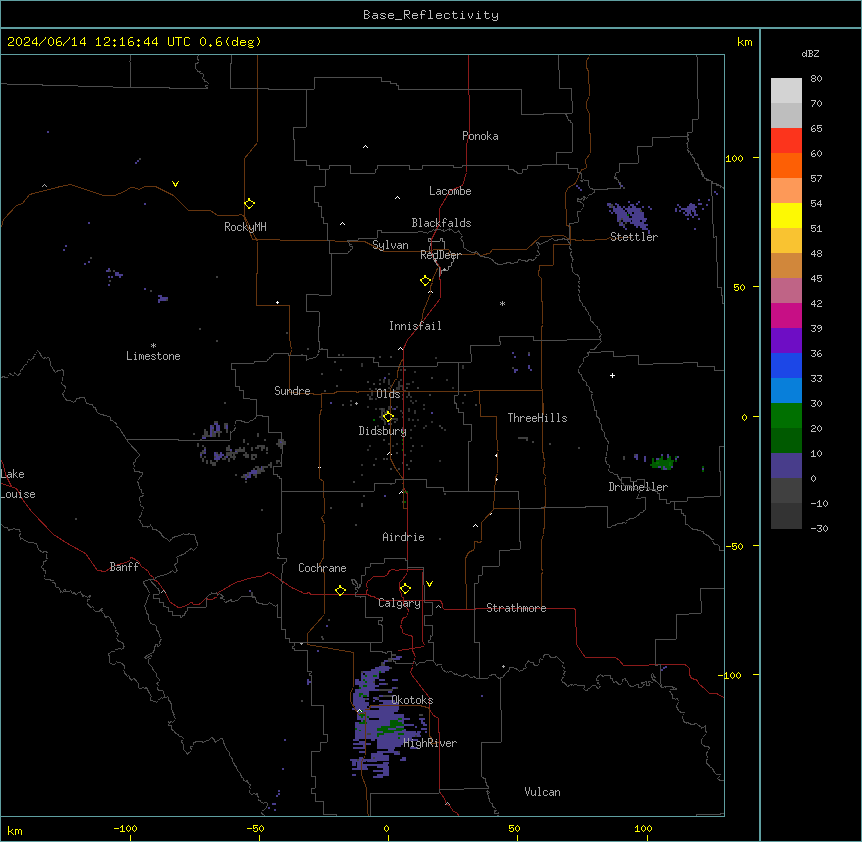Click the Blackfalds label
This screenshot has width=862, height=842.
tap(441, 223)
